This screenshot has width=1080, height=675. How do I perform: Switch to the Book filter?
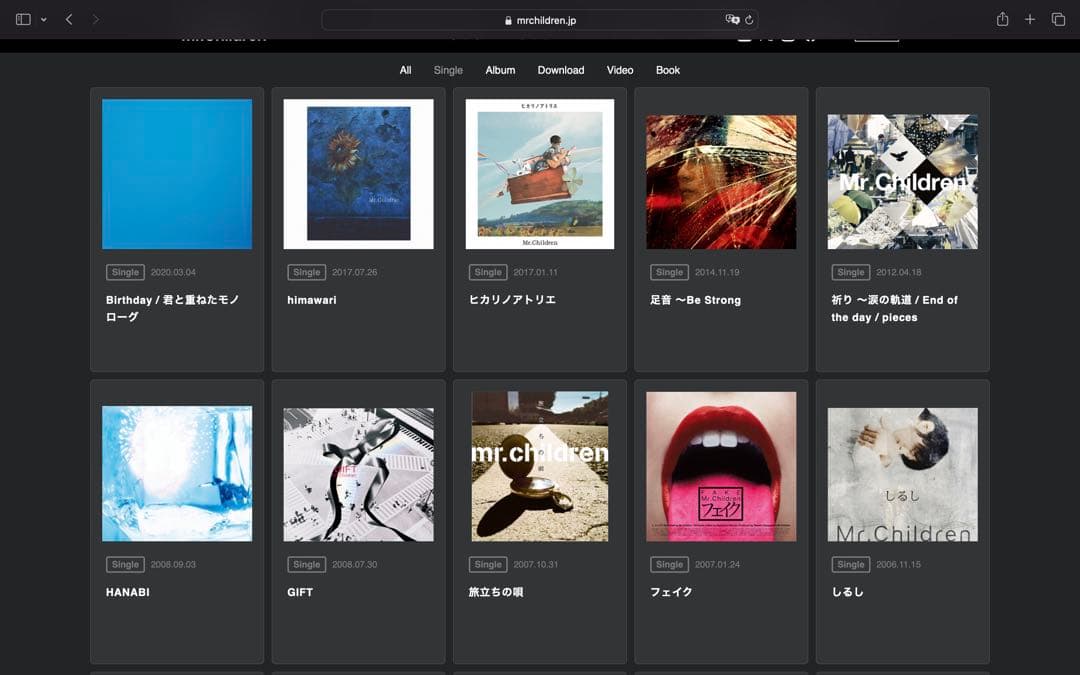[x=667, y=70]
